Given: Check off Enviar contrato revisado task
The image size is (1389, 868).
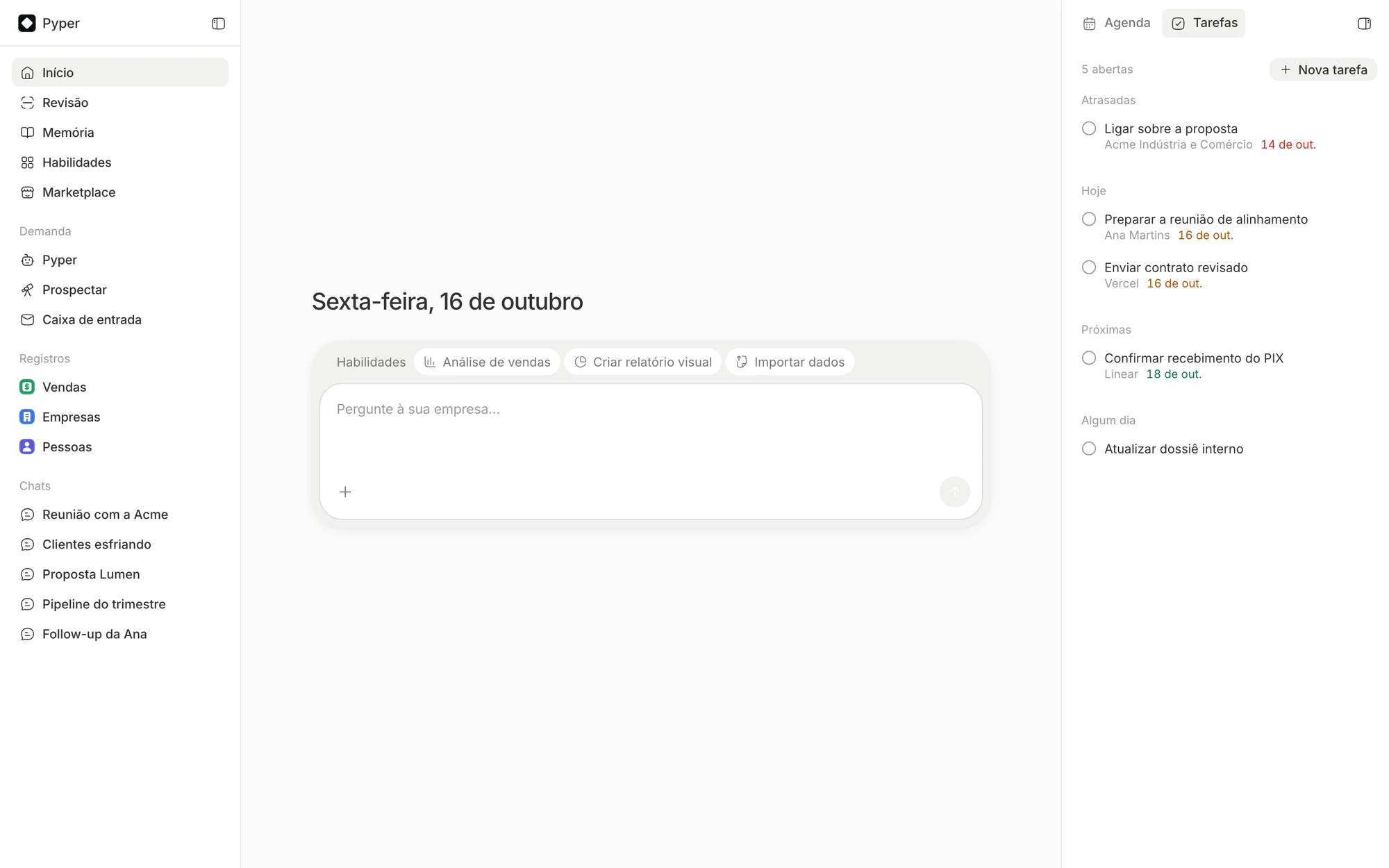Looking at the screenshot, I should (1089, 267).
